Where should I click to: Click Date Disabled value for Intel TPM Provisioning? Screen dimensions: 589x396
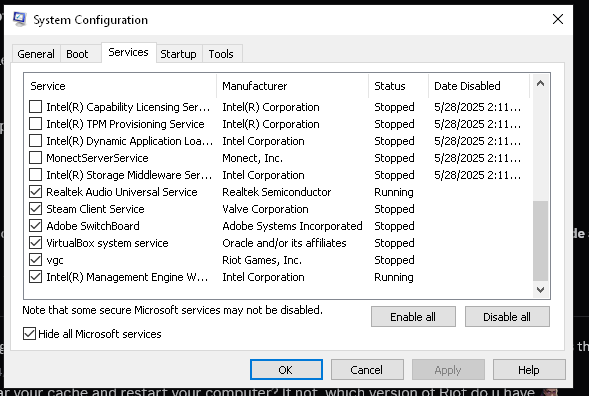(x=477, y=124)
